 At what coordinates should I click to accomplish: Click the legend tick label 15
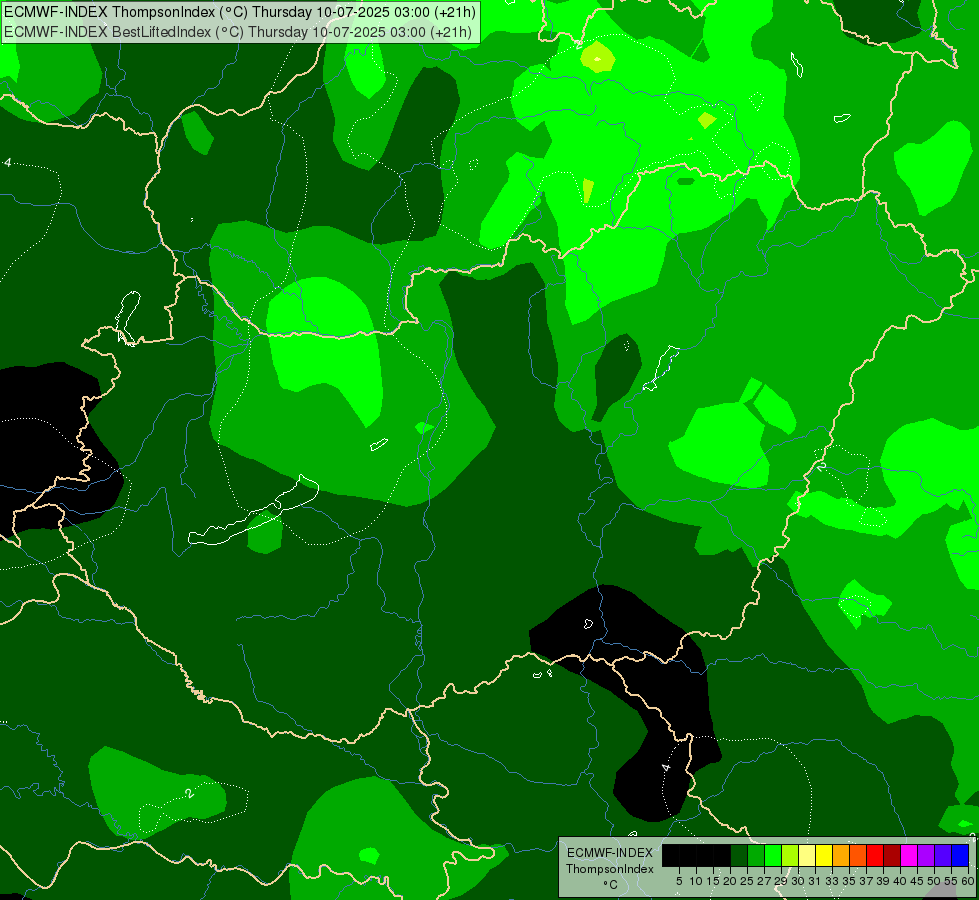(x=714, y=881)
